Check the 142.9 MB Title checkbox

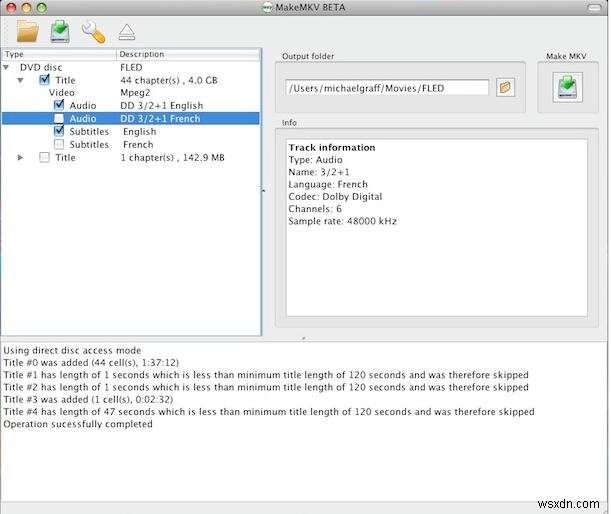click(44, 157)
